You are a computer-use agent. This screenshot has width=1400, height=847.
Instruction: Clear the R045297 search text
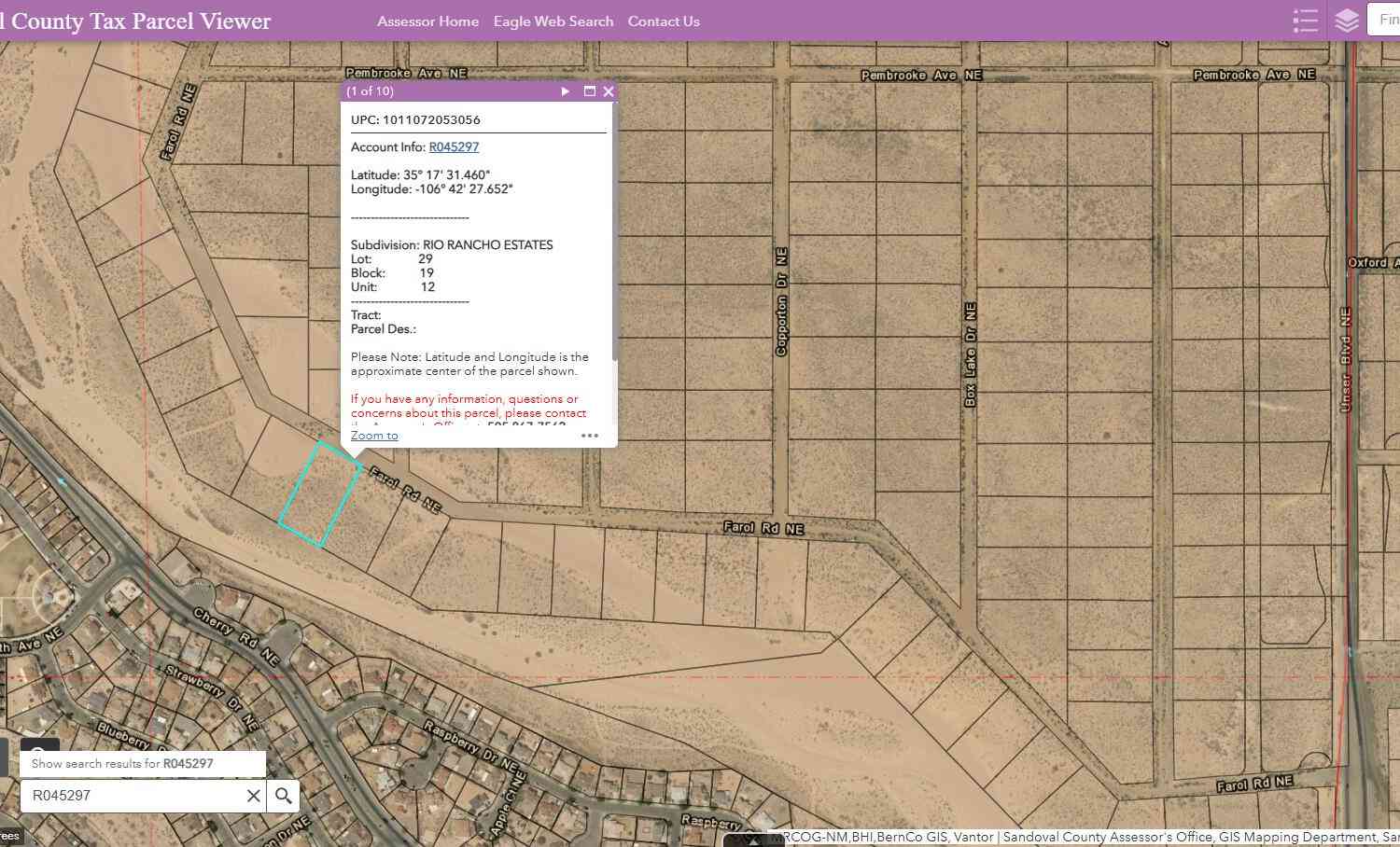[x=253, y=796]
